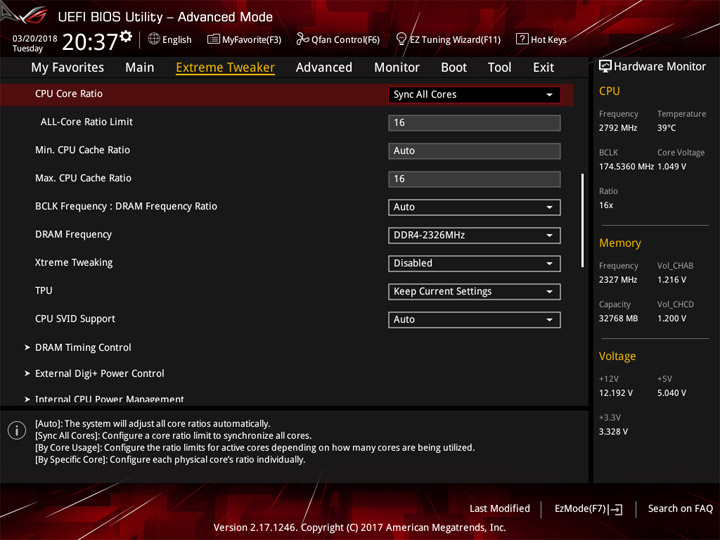Click the 12.192 V value

pos(616,393)
